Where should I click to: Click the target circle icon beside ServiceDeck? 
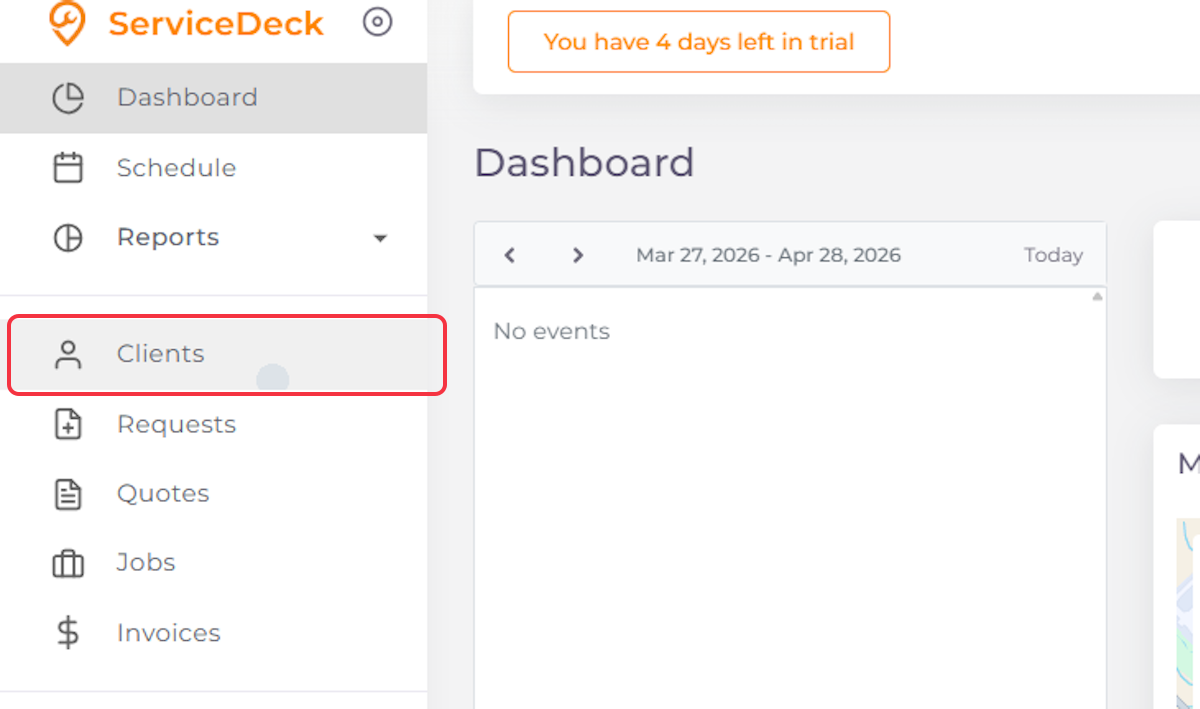coord(378,22)
